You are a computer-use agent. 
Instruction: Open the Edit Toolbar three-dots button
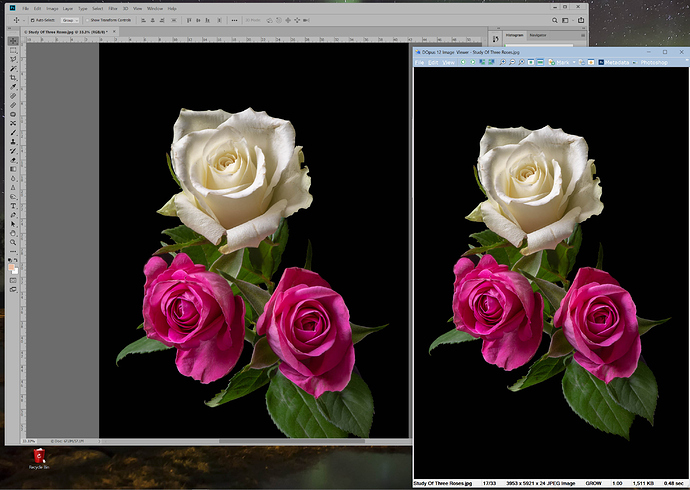[x=13, y=252]
